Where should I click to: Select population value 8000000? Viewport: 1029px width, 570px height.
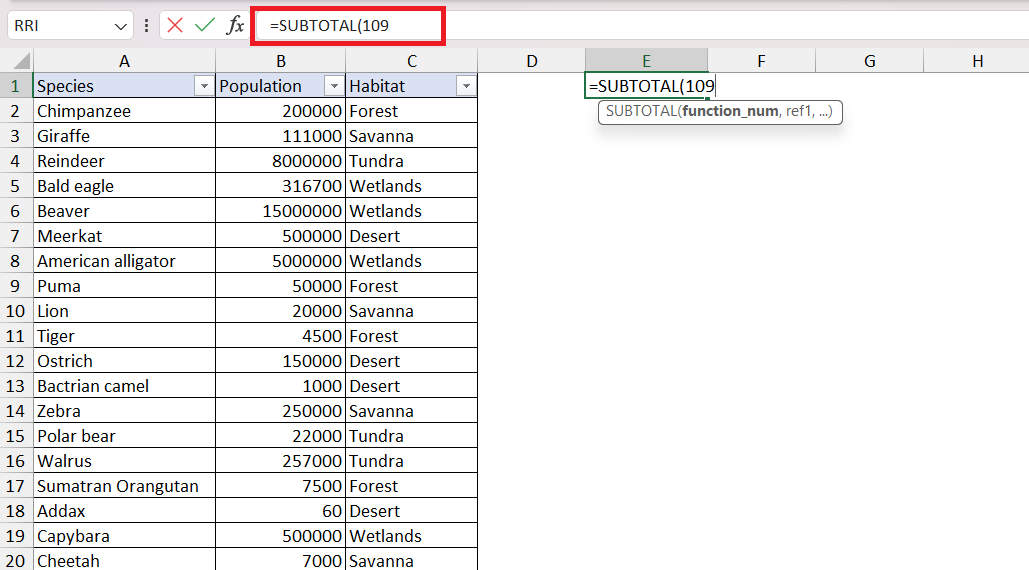[x=281, y=161]
